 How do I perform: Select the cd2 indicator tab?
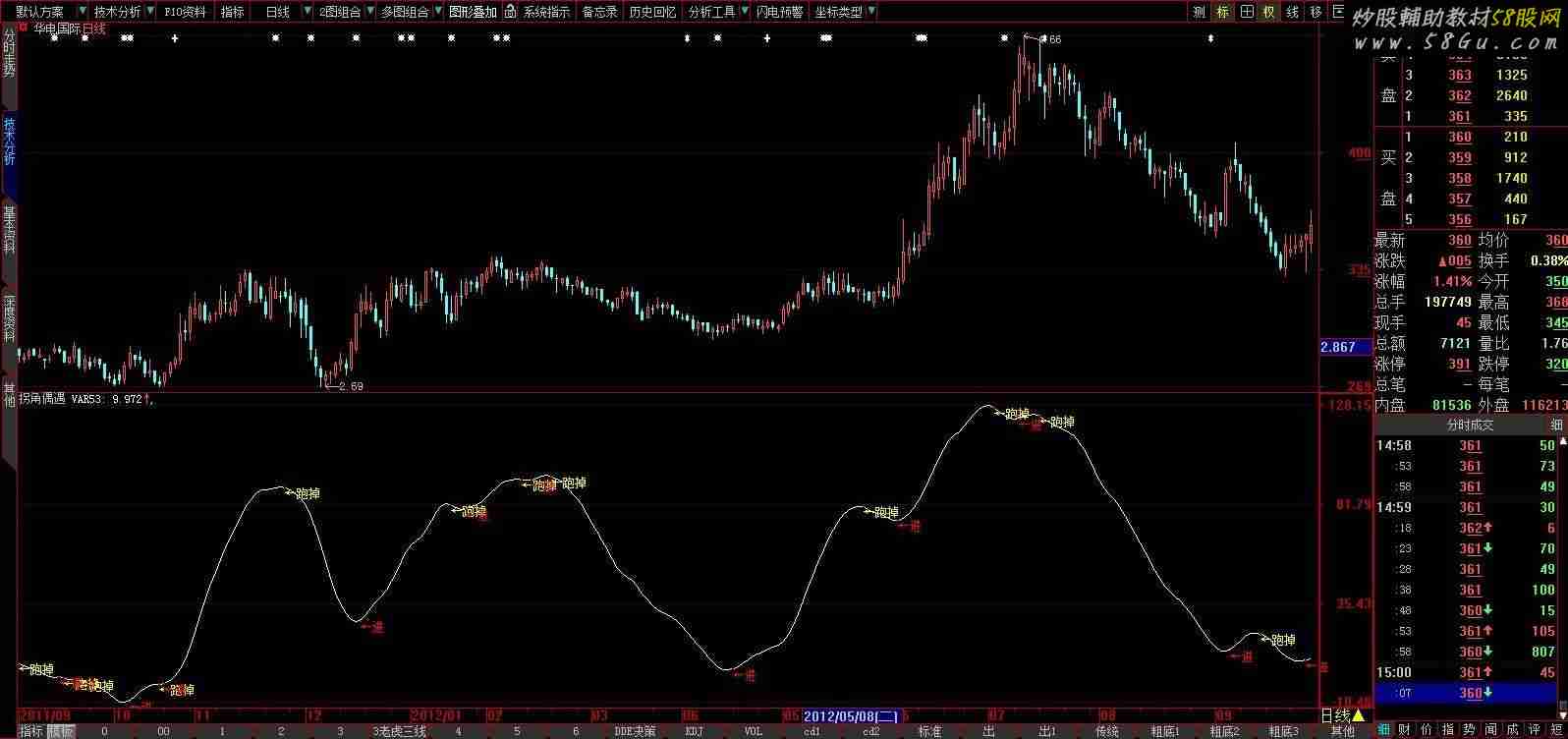[870, 731]
